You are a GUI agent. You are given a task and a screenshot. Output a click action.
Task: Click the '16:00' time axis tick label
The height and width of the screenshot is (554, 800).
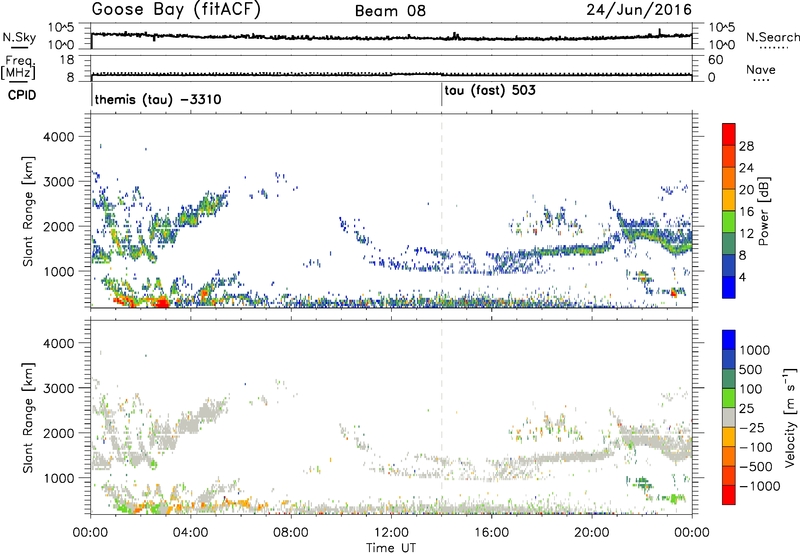tap(491, 533)
